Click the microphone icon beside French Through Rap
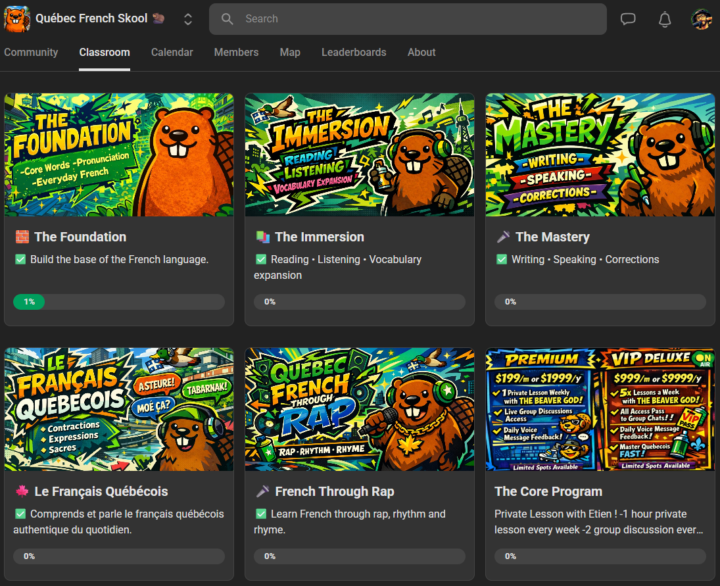Viewport: 720px width, 586px height. [263, 491]
